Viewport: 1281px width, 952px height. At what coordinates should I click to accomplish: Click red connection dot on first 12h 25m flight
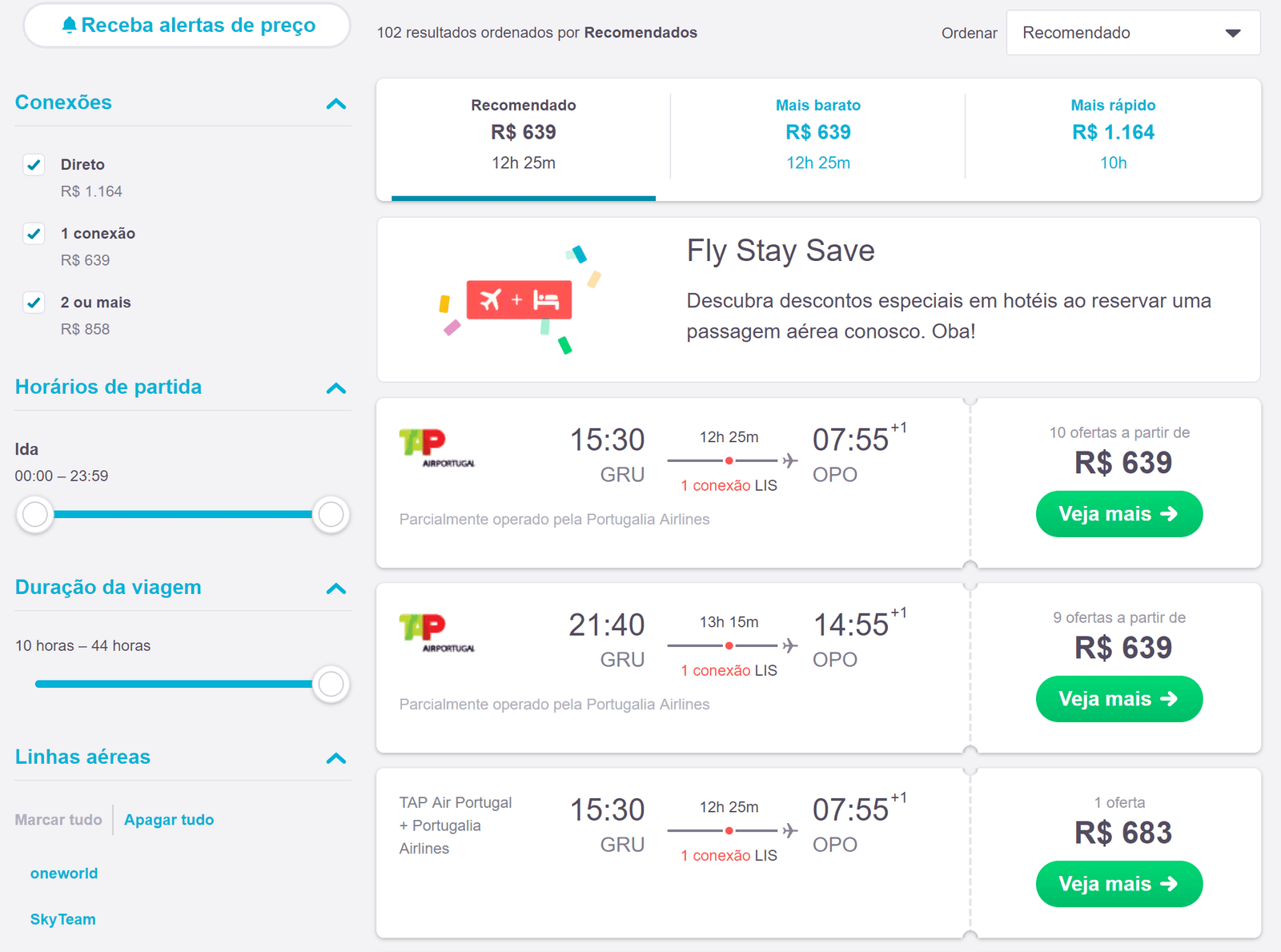point(729,460)
